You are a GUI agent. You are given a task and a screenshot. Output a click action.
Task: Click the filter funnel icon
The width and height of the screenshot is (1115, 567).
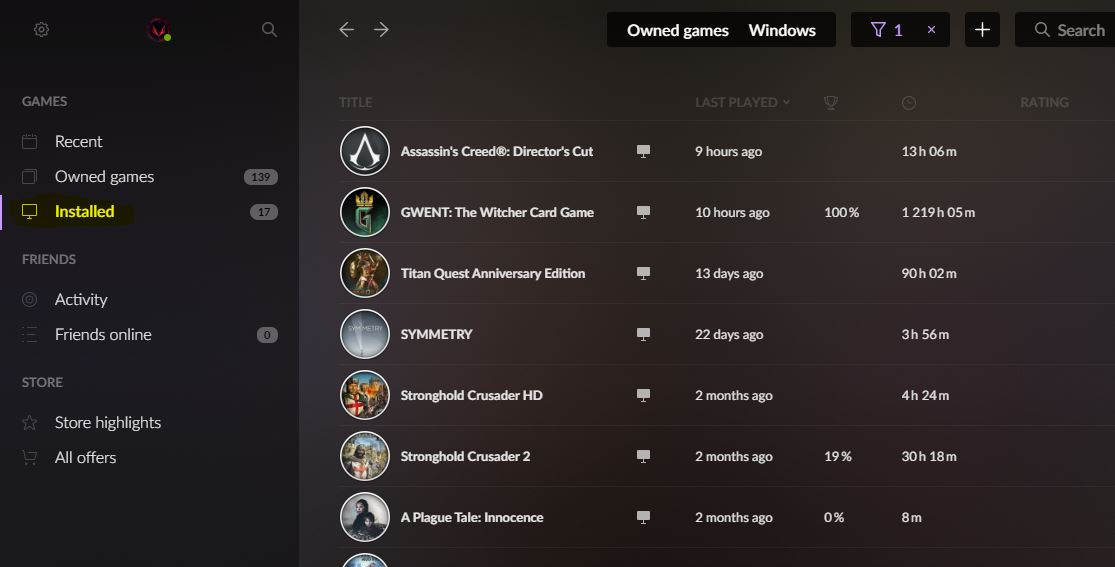point(878,30)
